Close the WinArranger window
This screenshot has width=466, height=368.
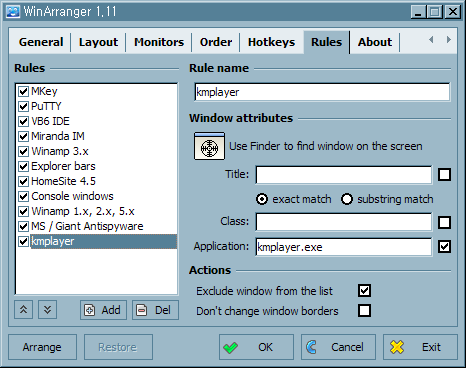[453, 12]
